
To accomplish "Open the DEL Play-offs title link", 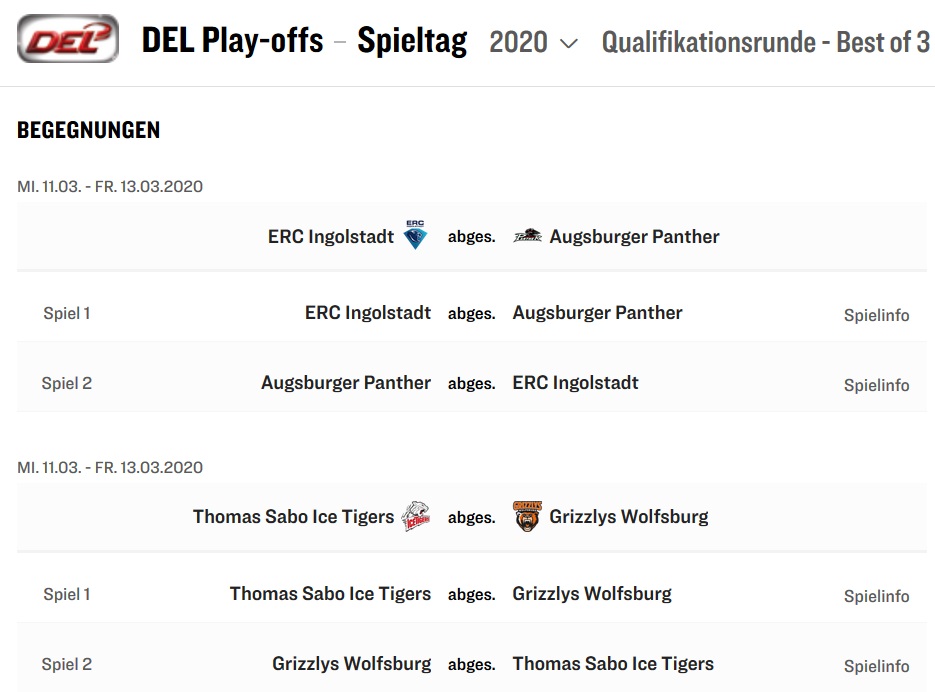I will tap(233, 41).
